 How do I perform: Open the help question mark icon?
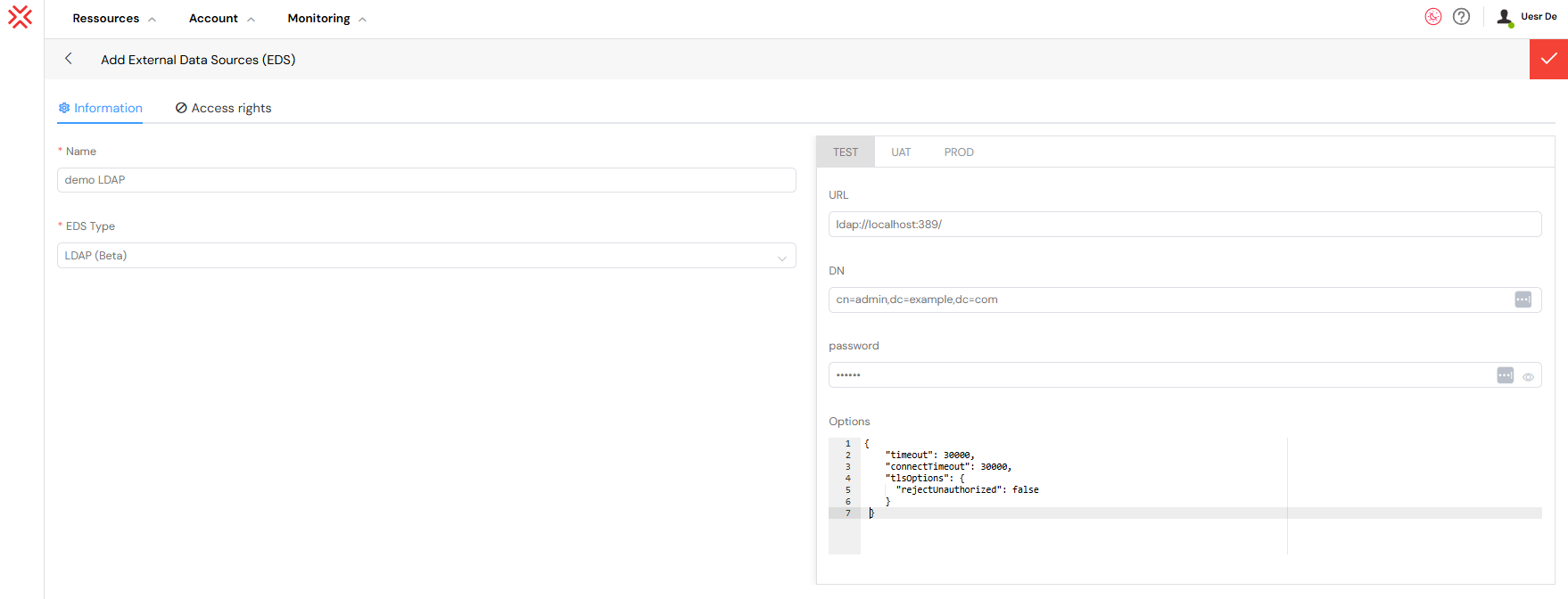(x=1461, y=16)
